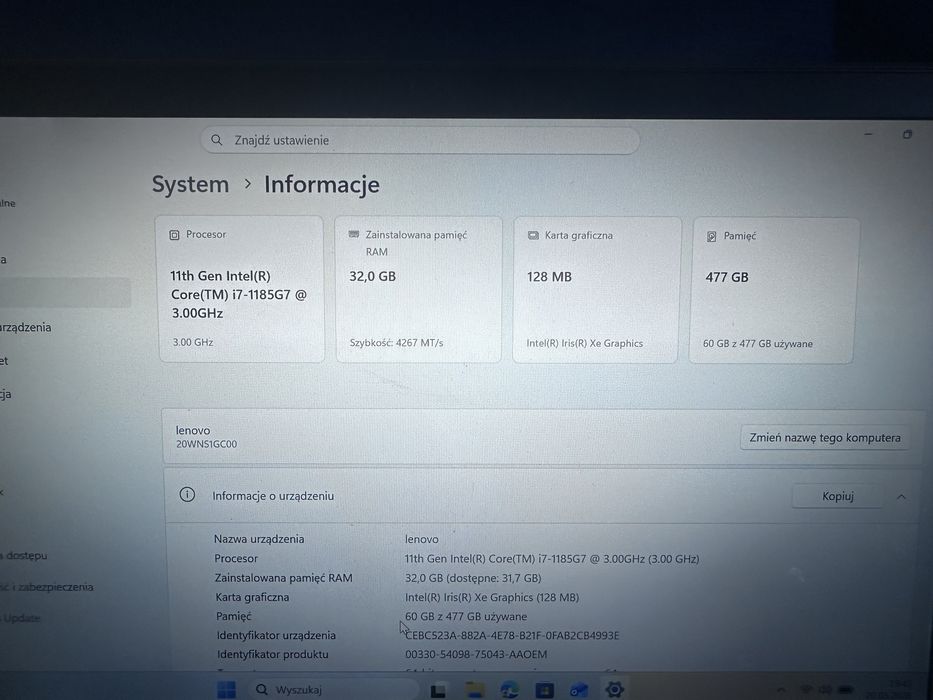Click the Intel(R) Iris(R) Xe Graphics (128 MB) value
The width and height of the screenshot is (933, 700).
492,597
